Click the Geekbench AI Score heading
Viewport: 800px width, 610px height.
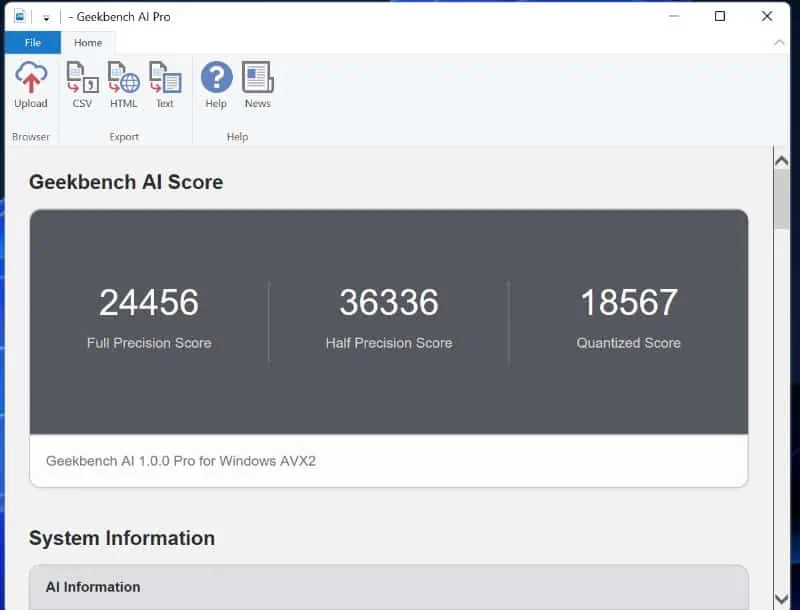(x=126, y=182)
